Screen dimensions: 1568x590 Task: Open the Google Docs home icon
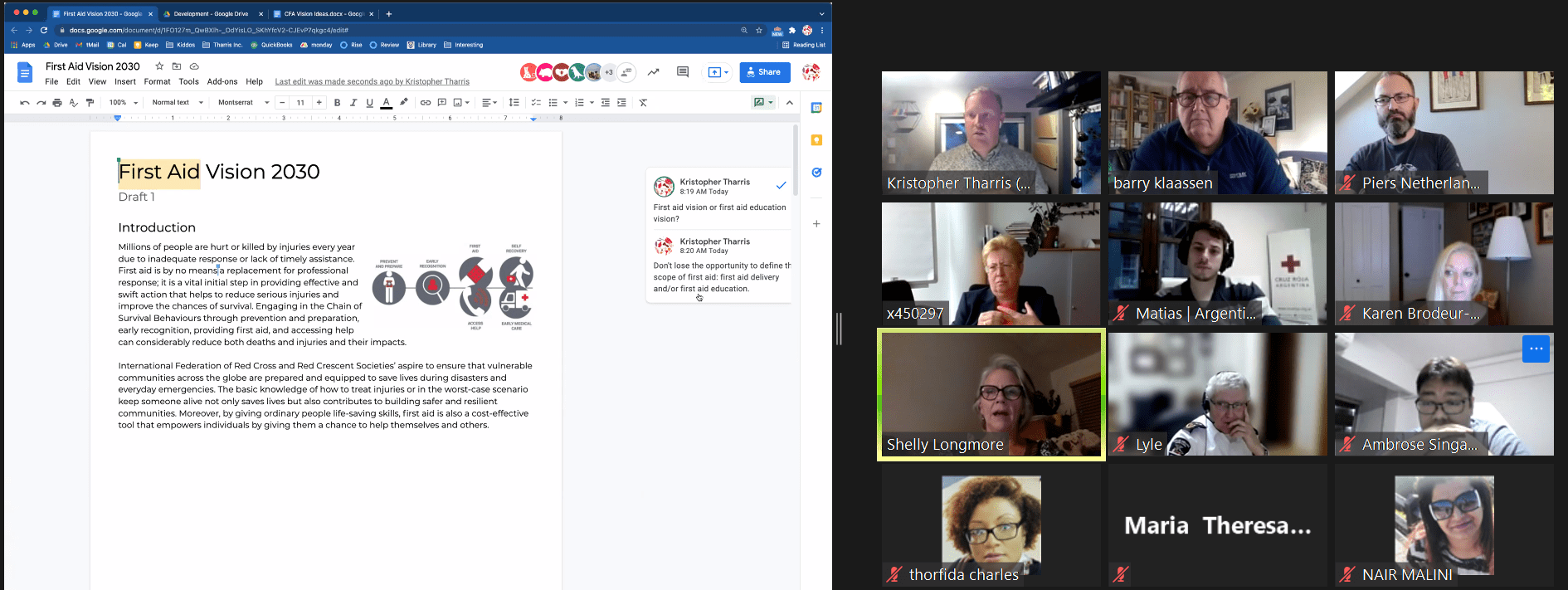(x=25, y=73)
